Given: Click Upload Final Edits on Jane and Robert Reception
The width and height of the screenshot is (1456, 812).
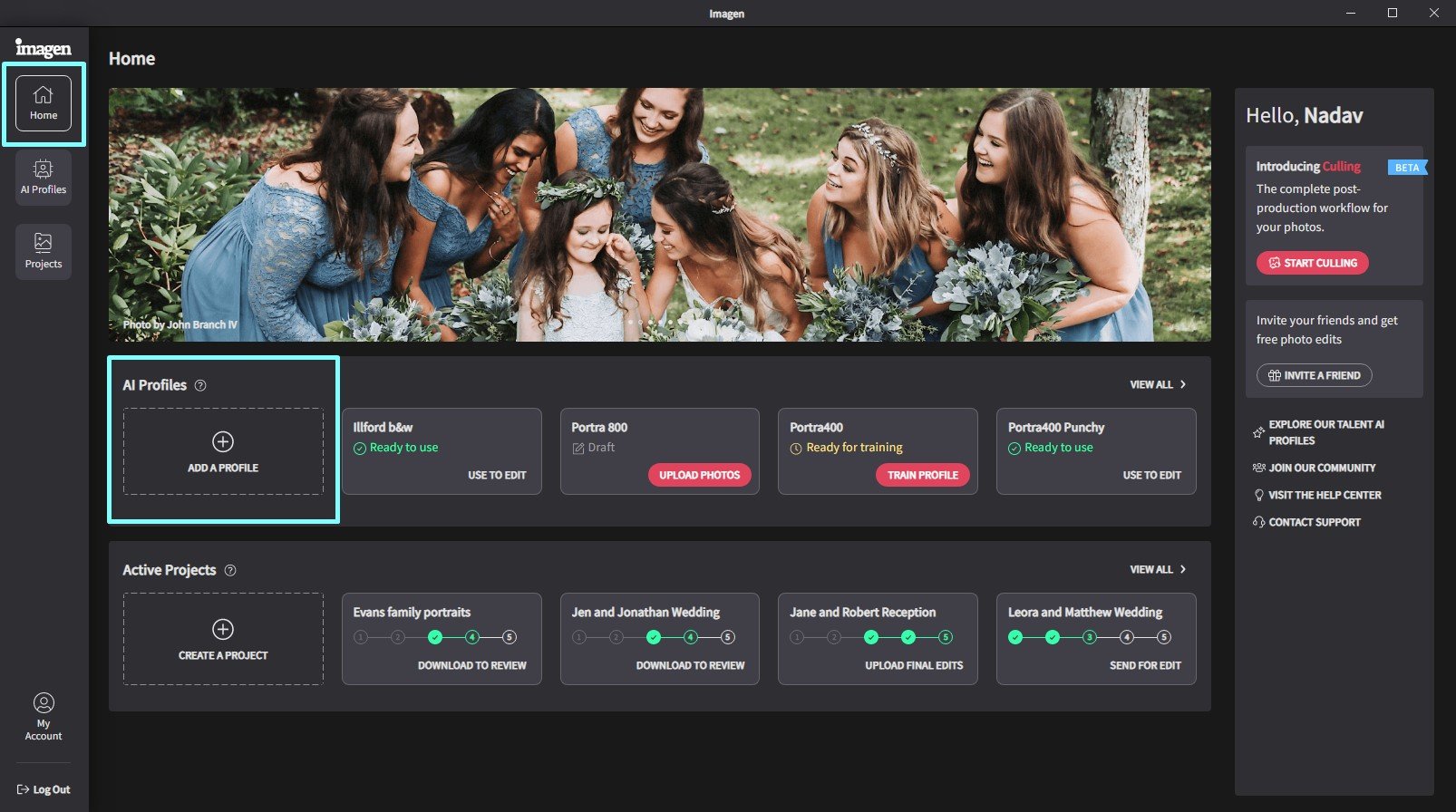Looking at the screenshot, I should tap(914, 665).
